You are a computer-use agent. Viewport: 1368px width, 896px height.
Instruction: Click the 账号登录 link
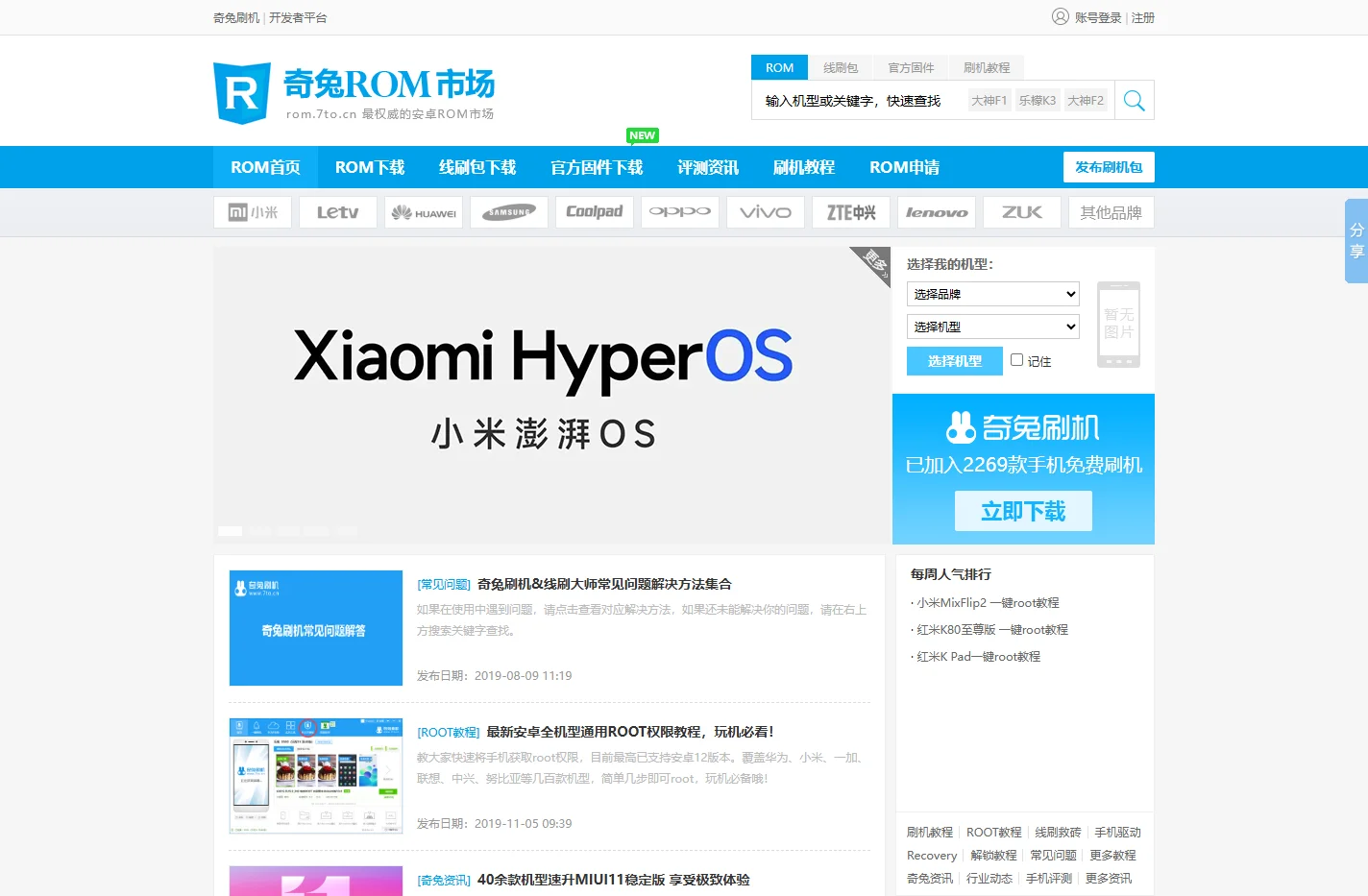[1098, 17]
